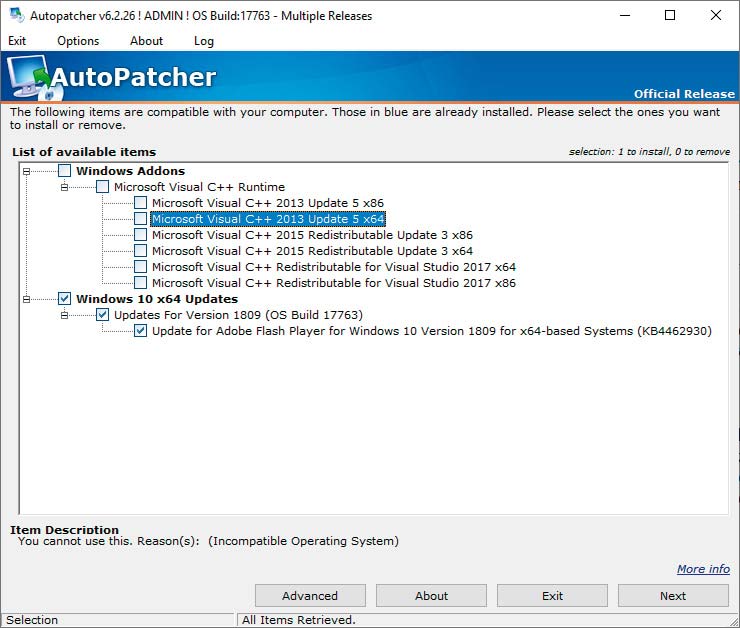Collapse the Microsoft Visual C++ Runtime node
The height and width of the screenshot is (628, 740).
click(64, 187)
